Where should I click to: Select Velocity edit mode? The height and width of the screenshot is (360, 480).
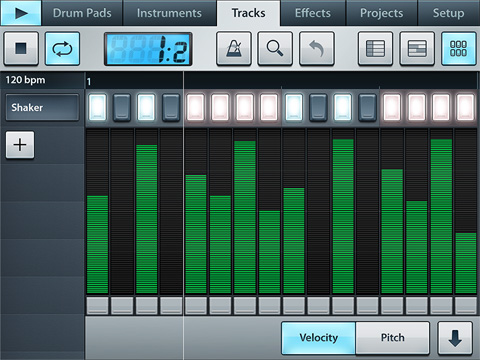[319, 338]
